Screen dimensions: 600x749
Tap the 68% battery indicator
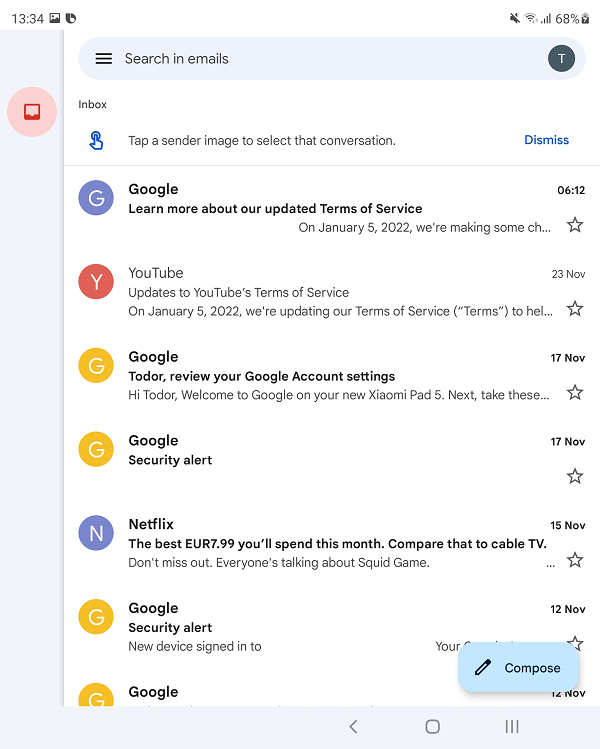tap(572, 19)
